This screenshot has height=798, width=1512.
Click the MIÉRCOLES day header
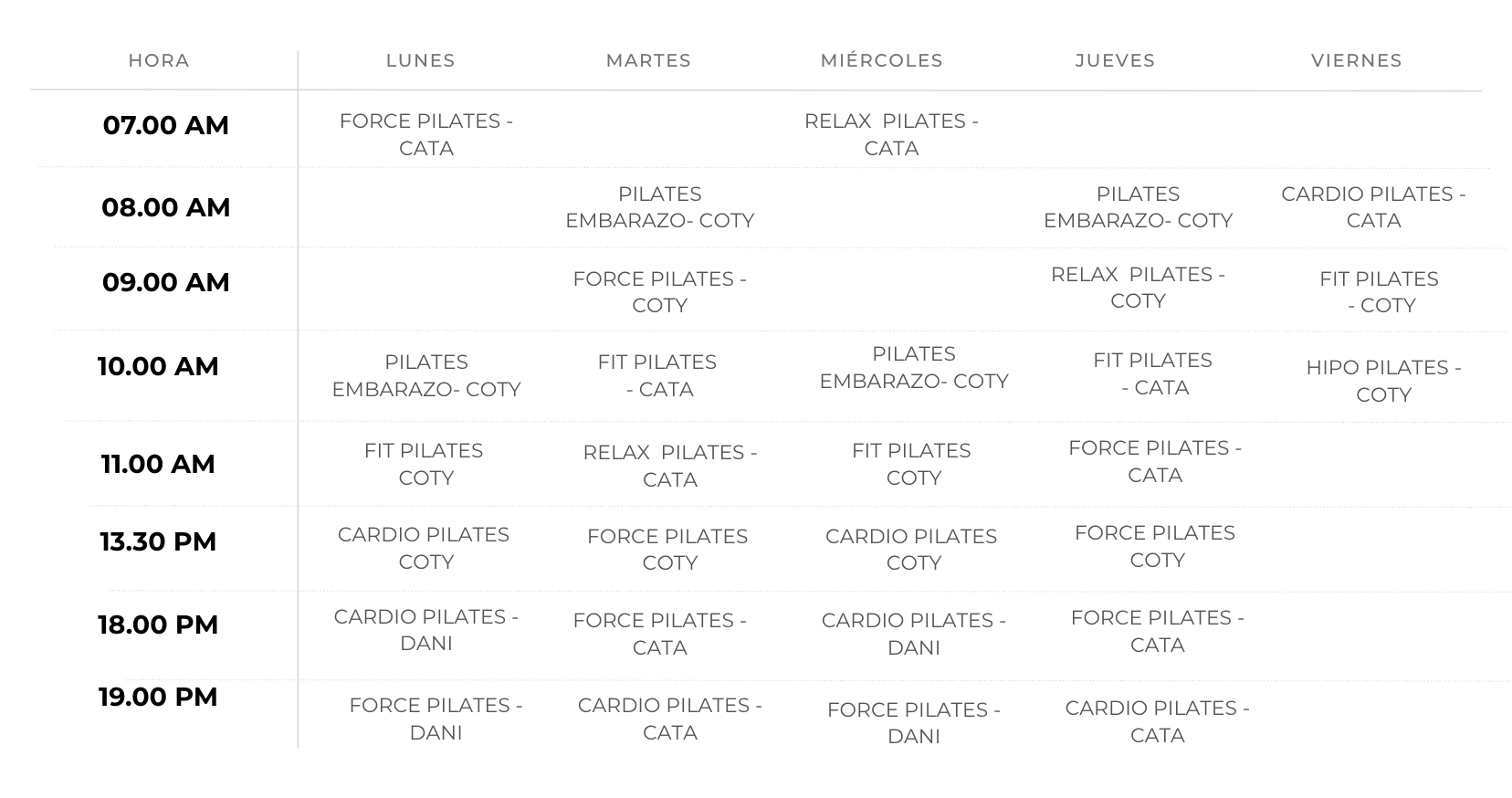pyautogui.click(x=881, y=61)
